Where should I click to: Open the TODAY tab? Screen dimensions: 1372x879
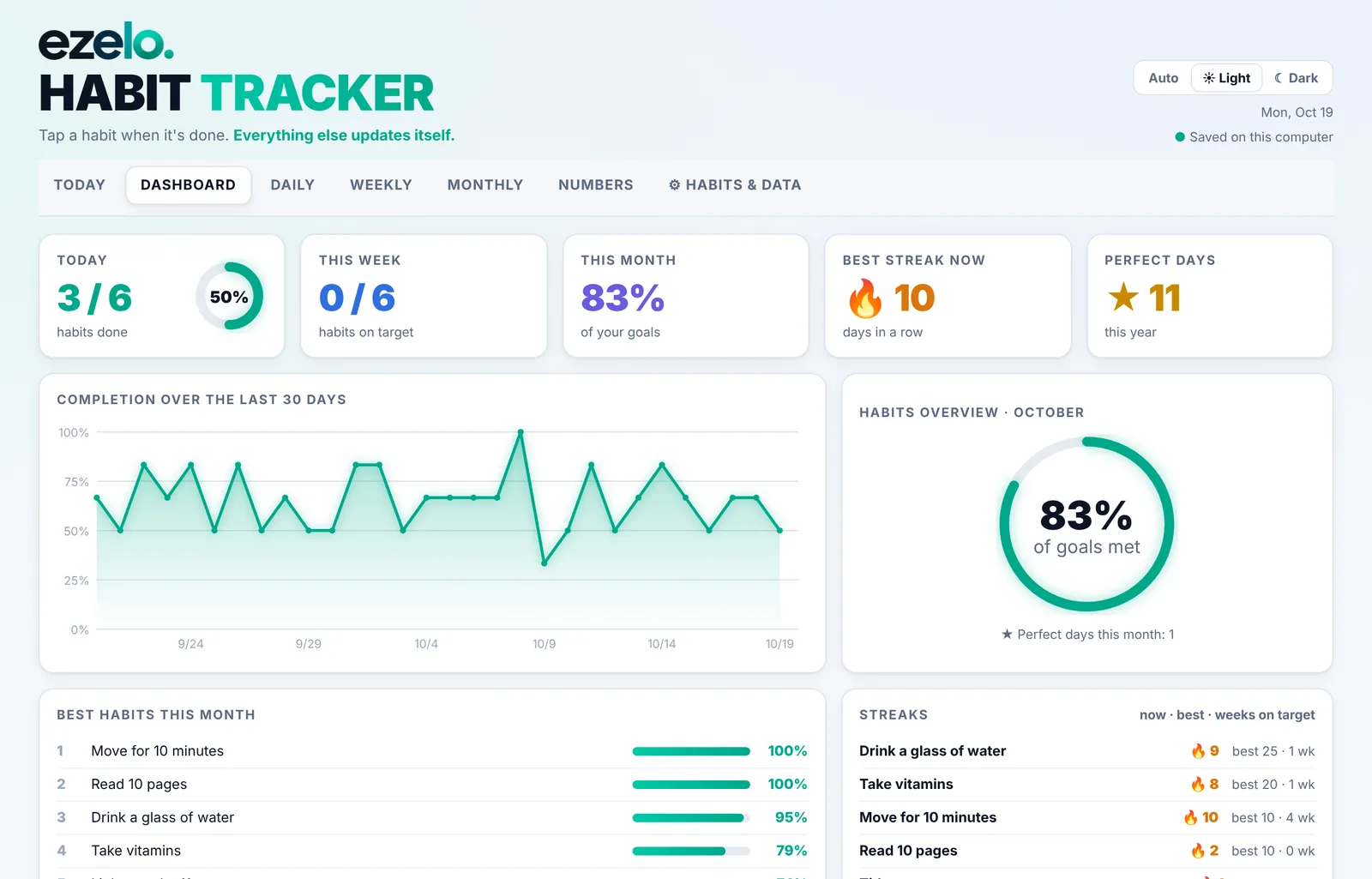coord(80,185)
